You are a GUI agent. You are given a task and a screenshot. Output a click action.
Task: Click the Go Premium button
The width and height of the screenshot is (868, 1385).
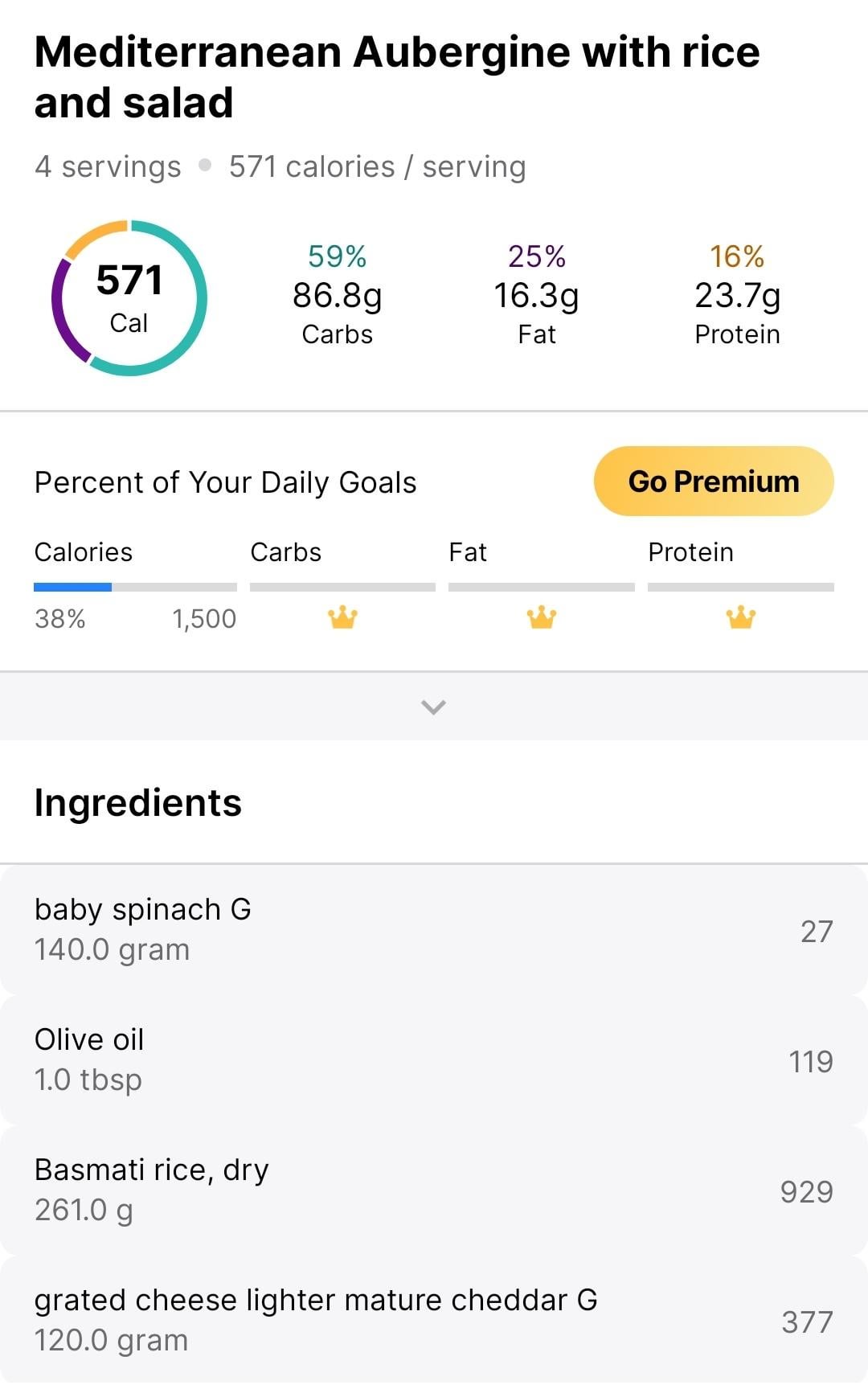click(714, 481)
